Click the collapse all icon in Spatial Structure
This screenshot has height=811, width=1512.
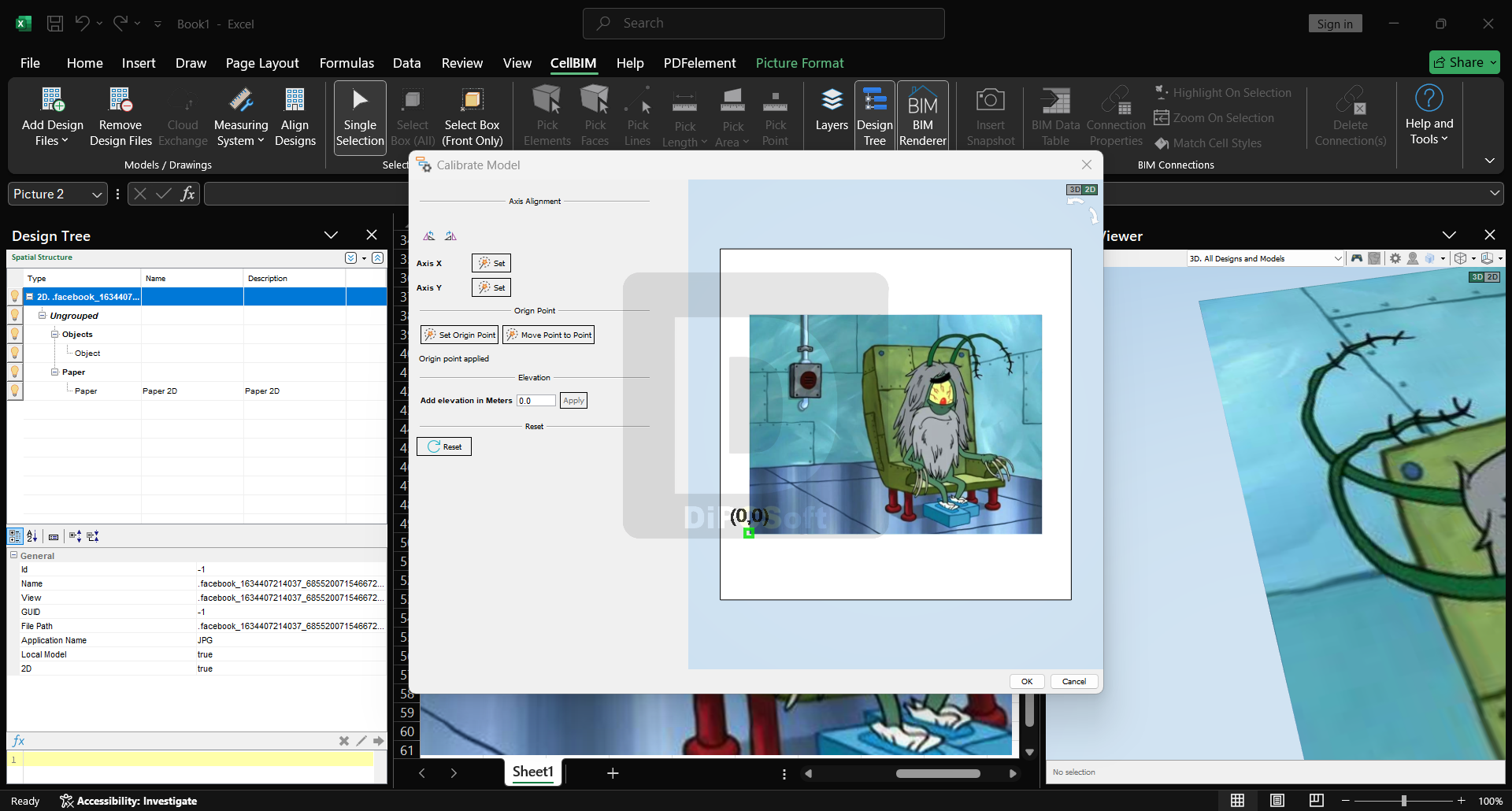click(378, 258)
